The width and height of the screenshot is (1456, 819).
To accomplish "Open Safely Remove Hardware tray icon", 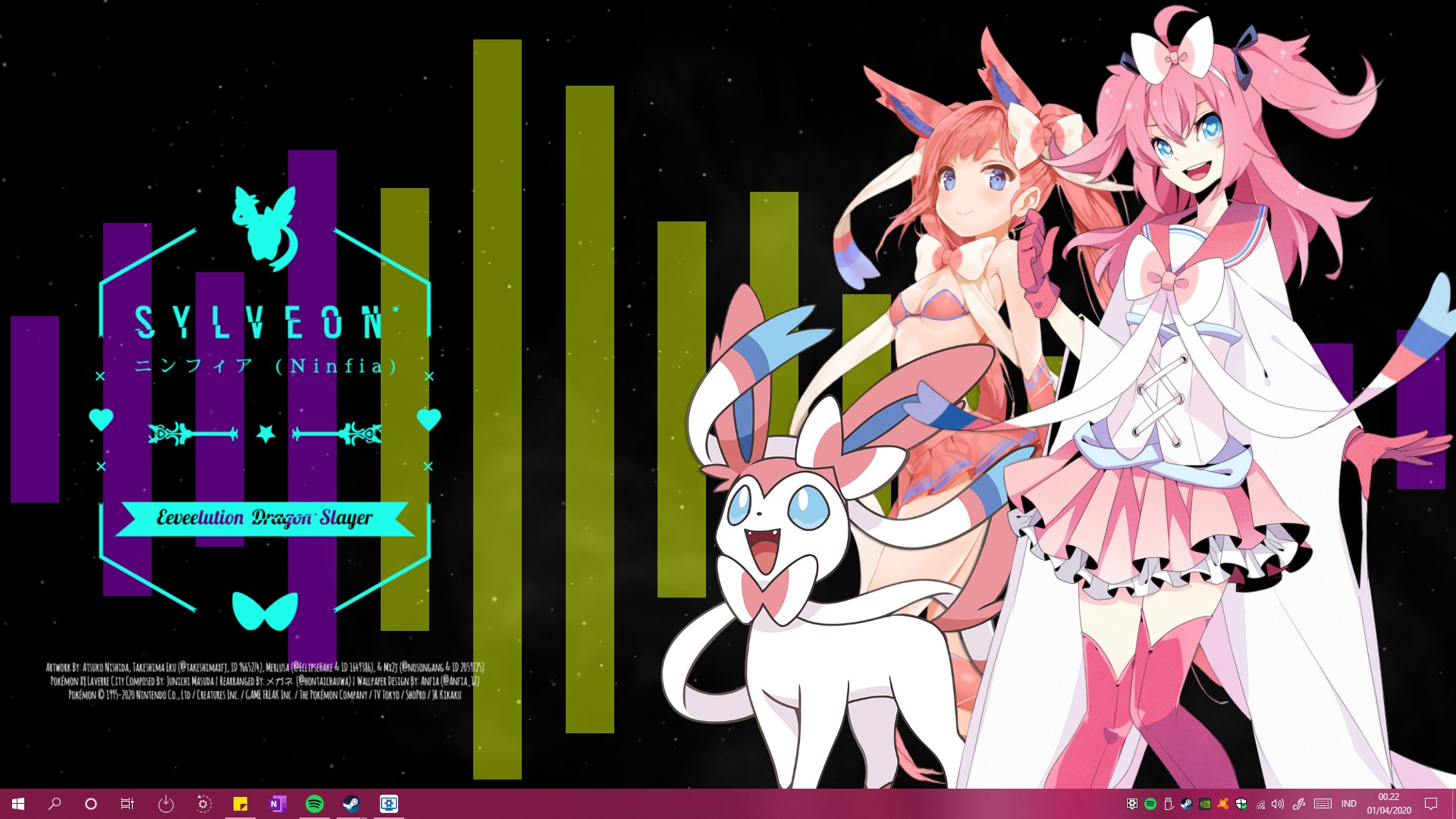I will pos(1169,804).
